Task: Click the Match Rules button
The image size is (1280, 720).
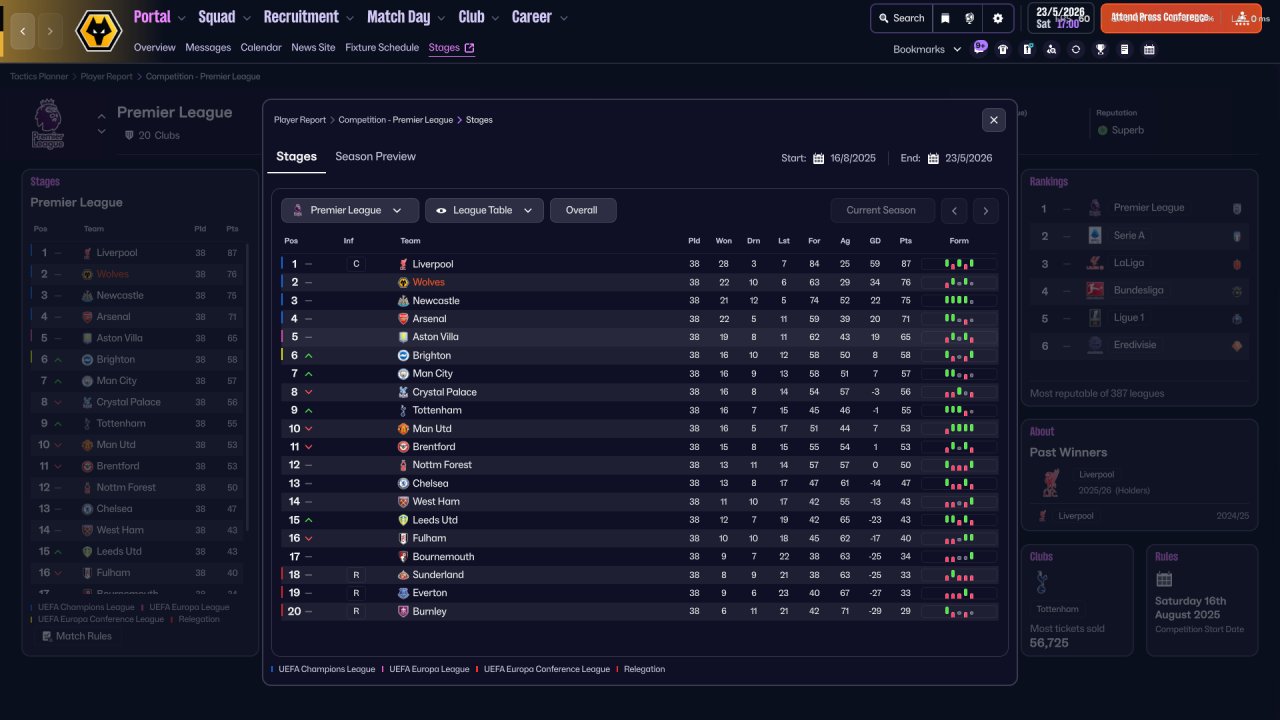Action: (x=77, y=636)
